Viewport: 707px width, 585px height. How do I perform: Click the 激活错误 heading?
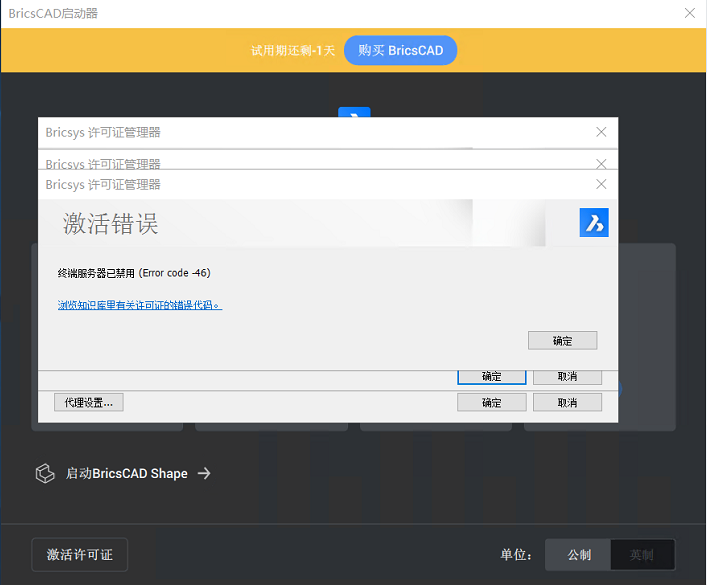[x=110, y=223]
